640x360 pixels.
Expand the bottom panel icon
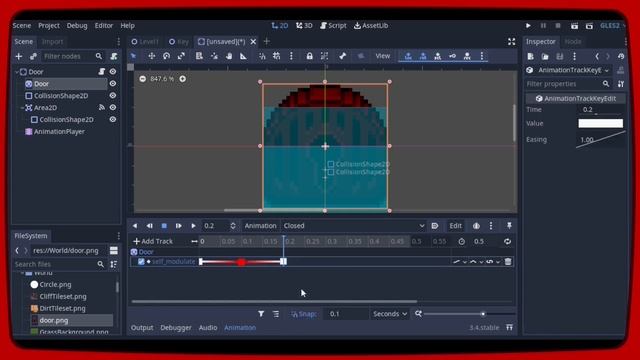tap(509, 327)
